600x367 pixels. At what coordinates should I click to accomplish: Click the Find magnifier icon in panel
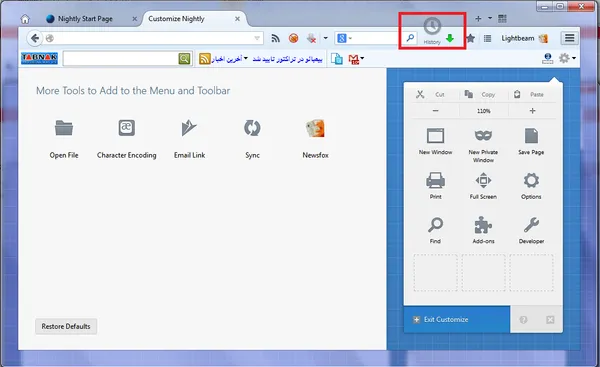click(435, 225)
